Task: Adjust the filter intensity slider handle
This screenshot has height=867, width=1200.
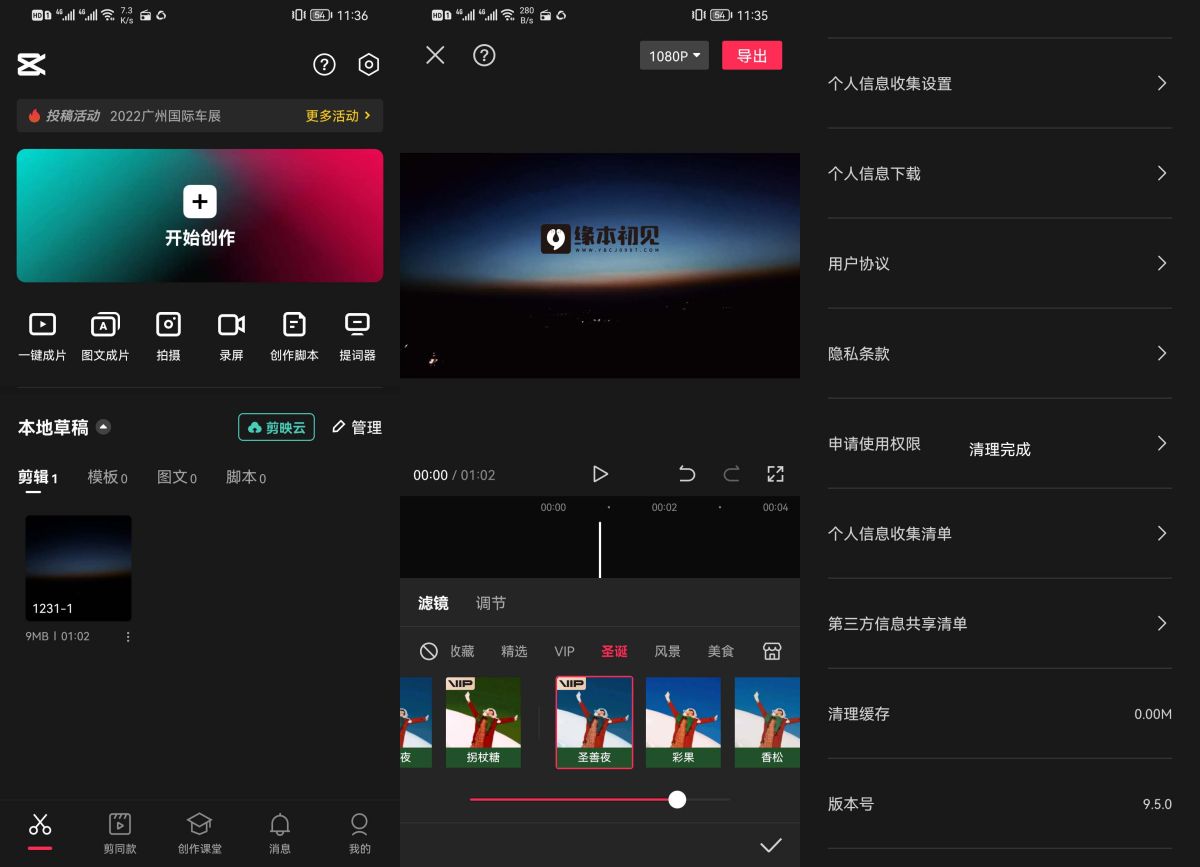Action: (x=677, y=799)
